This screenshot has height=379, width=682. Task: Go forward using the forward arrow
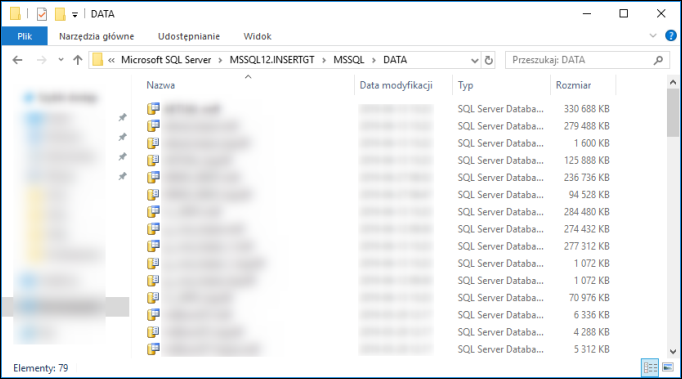pyautogui.click(x=41, y=60)
